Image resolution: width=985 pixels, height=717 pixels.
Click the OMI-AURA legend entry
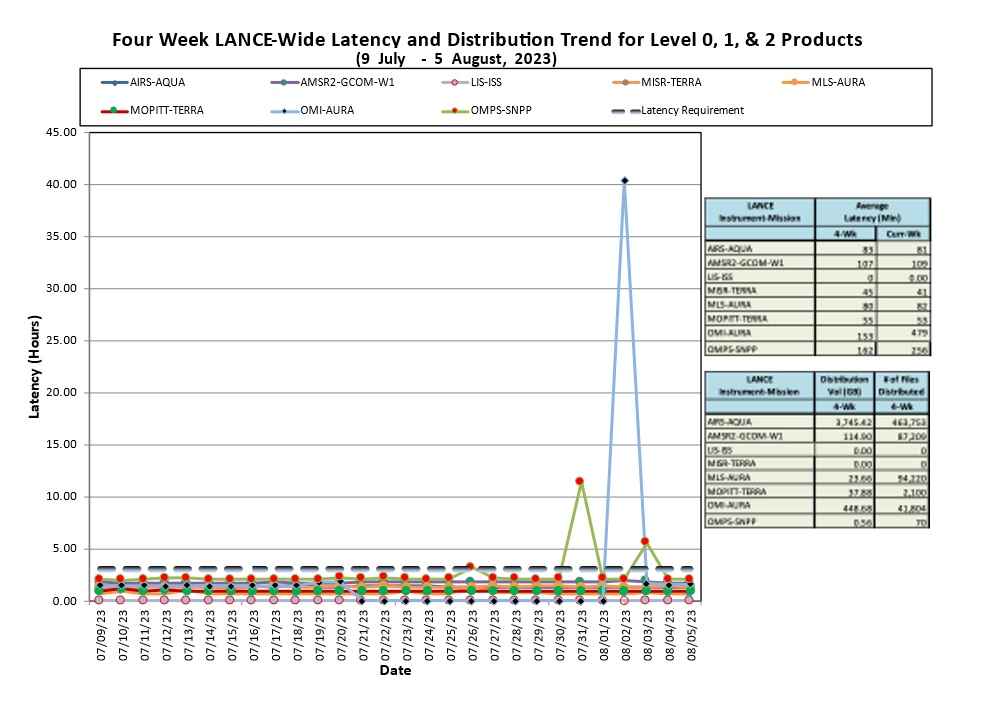[x=312, y=111]
